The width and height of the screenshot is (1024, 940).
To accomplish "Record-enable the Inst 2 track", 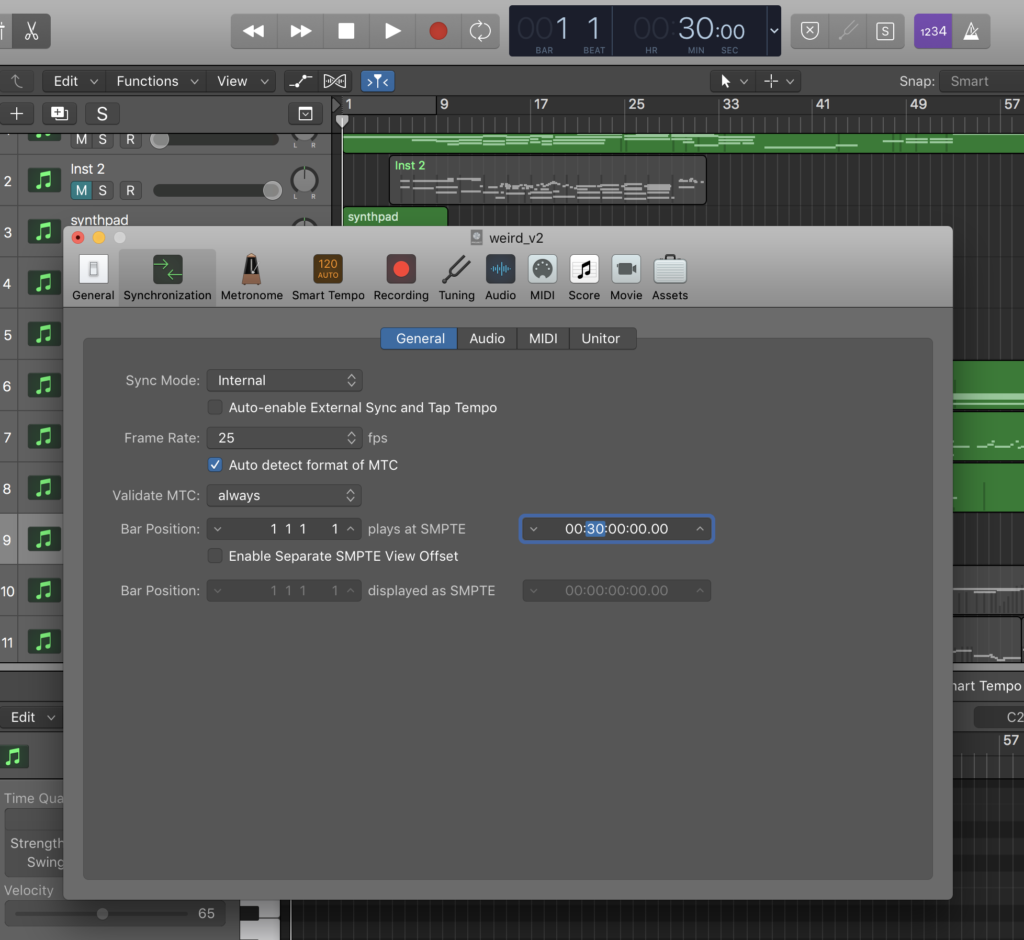I will (x=131, y=190).
